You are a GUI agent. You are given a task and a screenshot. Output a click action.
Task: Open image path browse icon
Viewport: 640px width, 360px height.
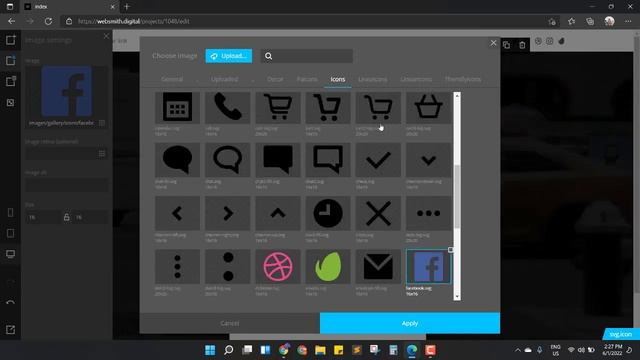coord(102,123)
